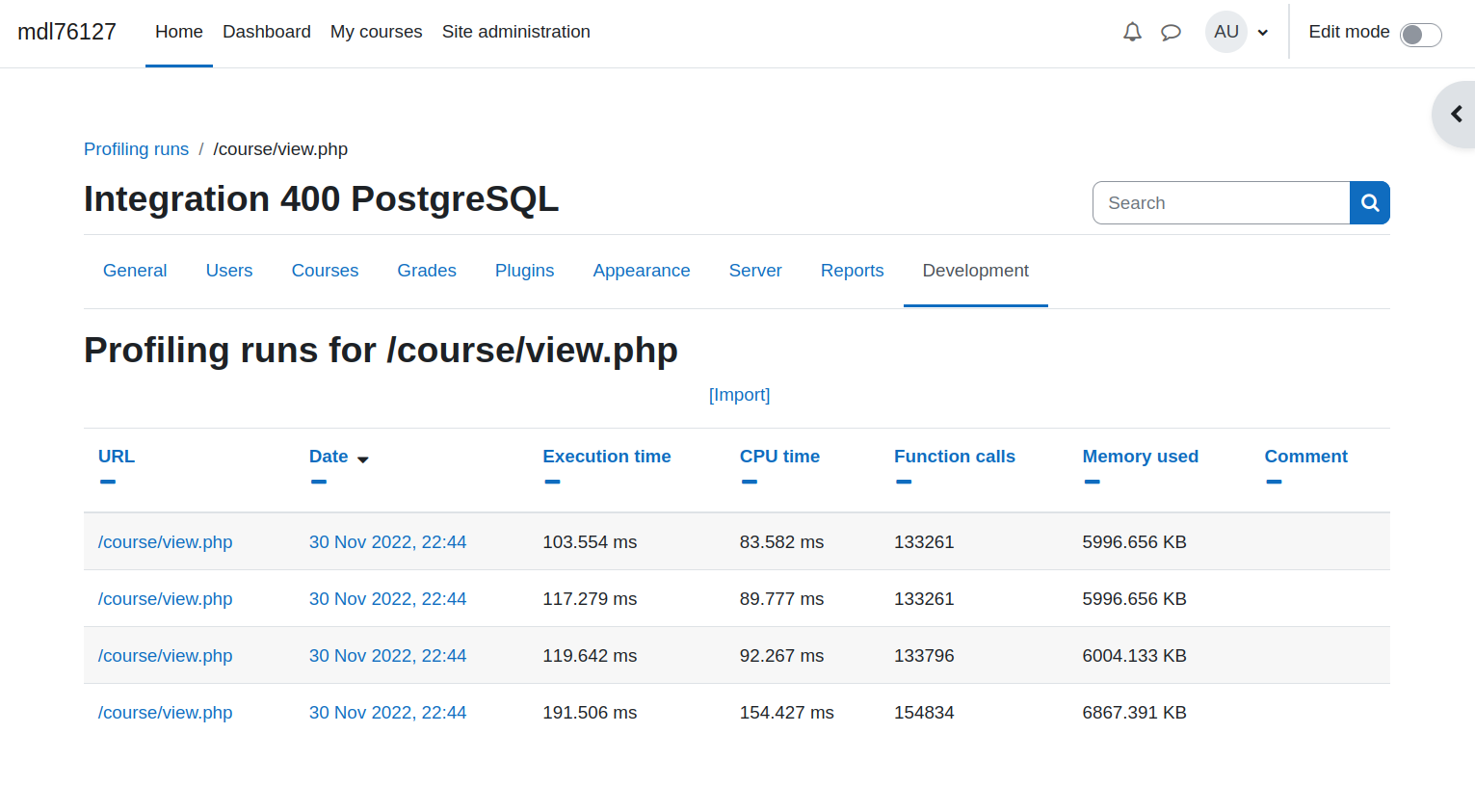The width and height of the screenshot is (1475, 812).
Task: Go to the mdl76127 site logo
Action: pyautogui.click(x=66, y=32)
